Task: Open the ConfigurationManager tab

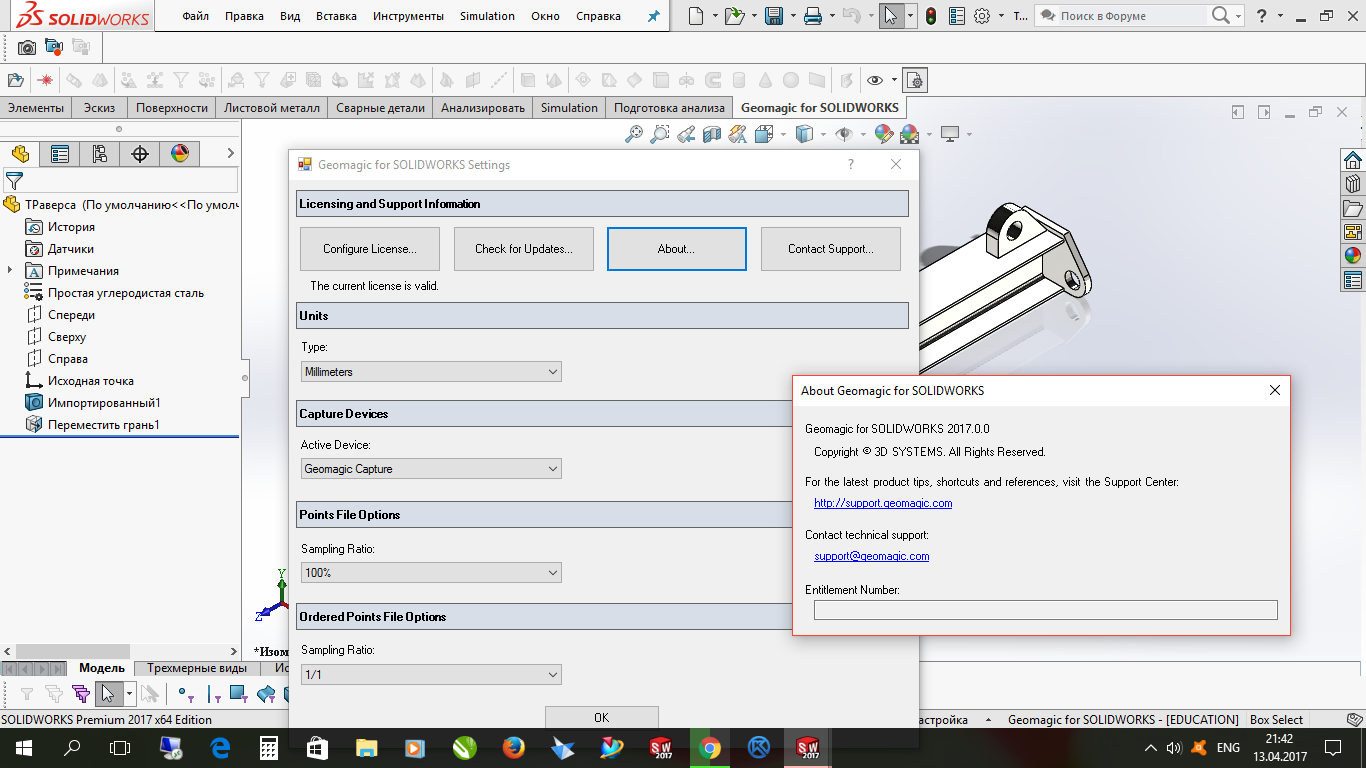Action: [100, 153]
